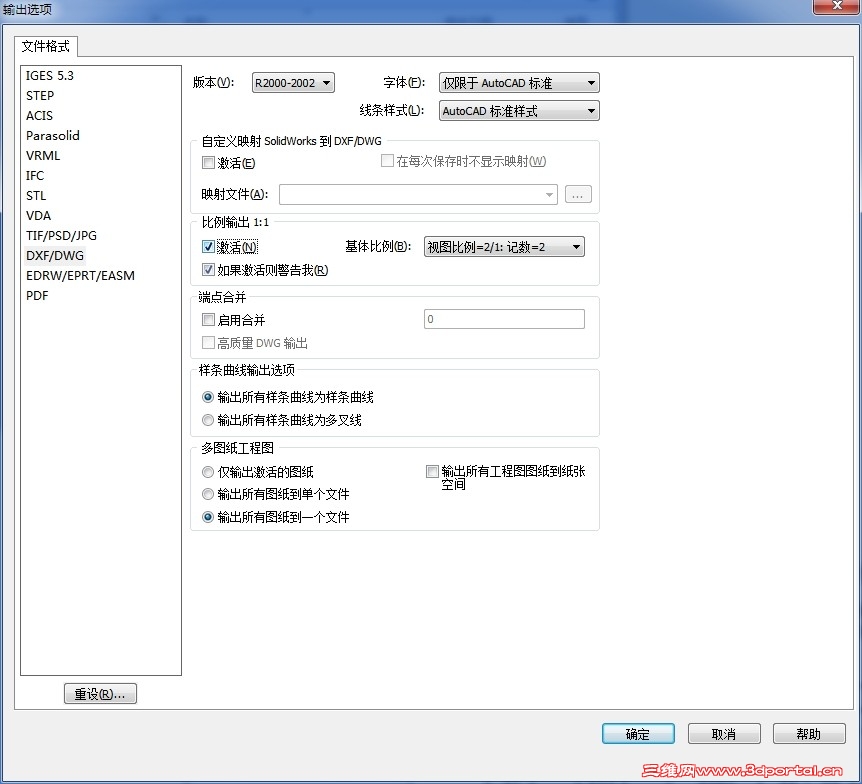Check 输出所有工程图纸到纸张空间 option
Screen dimensions: 862x784
432,471
